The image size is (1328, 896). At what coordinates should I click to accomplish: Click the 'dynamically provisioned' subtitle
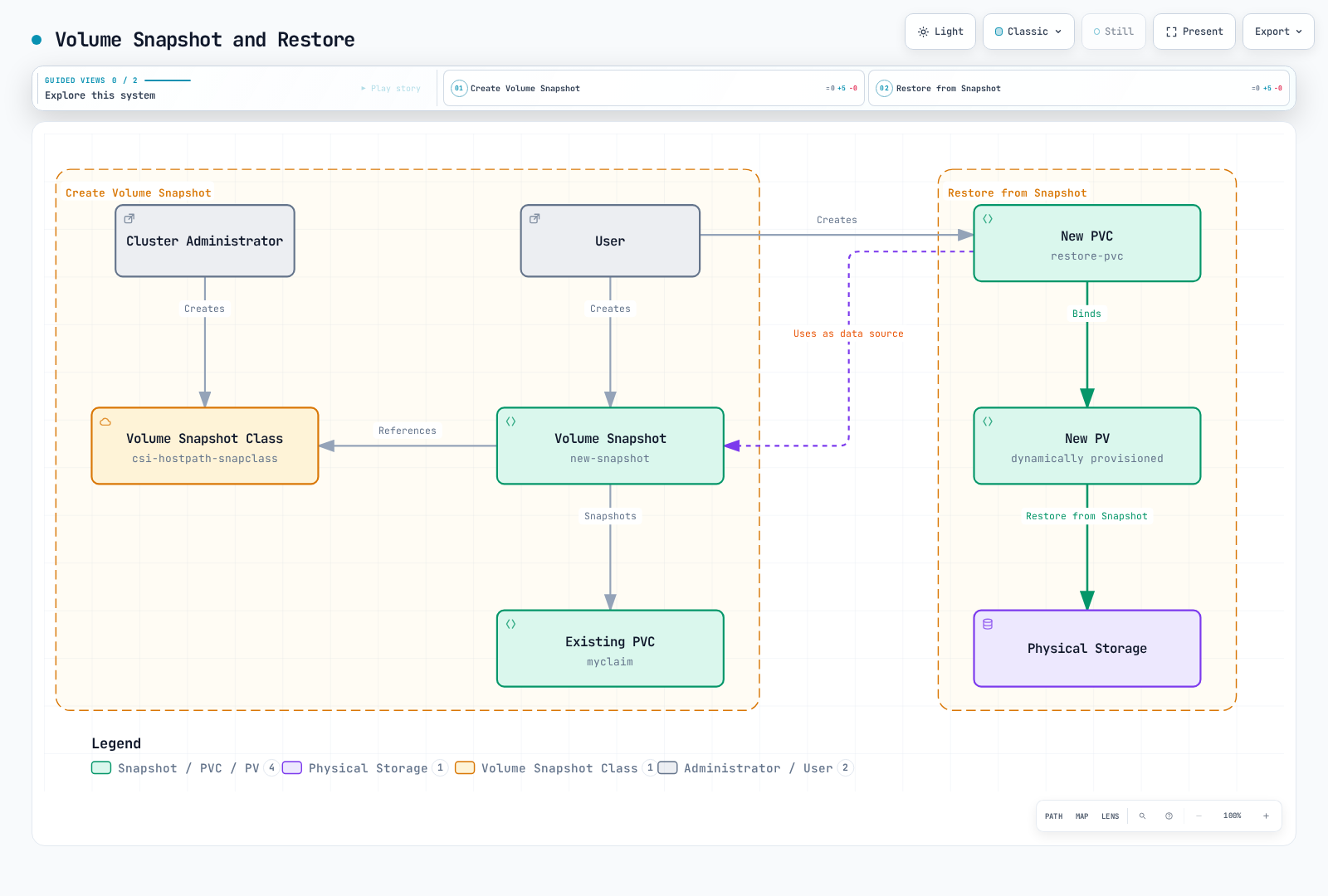tap(1086, 459)
